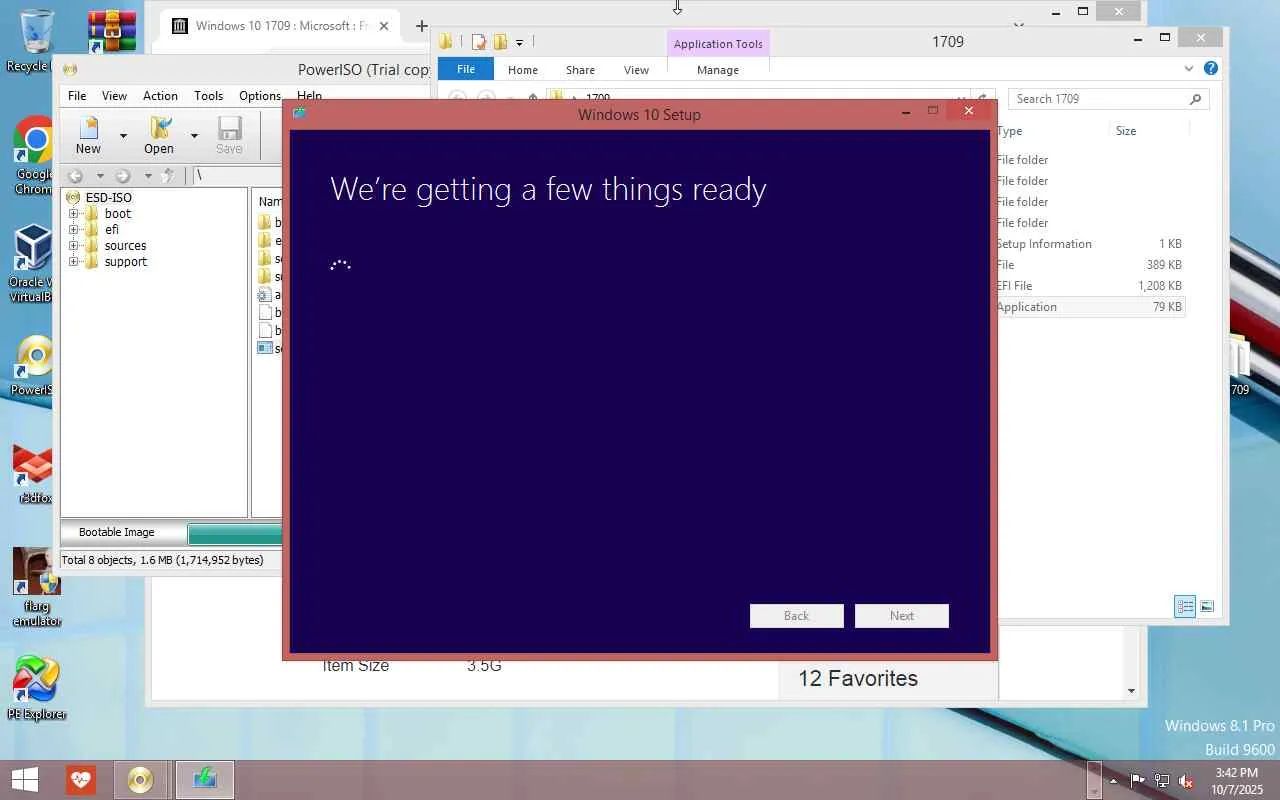Screen dimensions: 1280x800
Task: Open the Manage ribbon tab in Explorer
Action: click(718, 70)
